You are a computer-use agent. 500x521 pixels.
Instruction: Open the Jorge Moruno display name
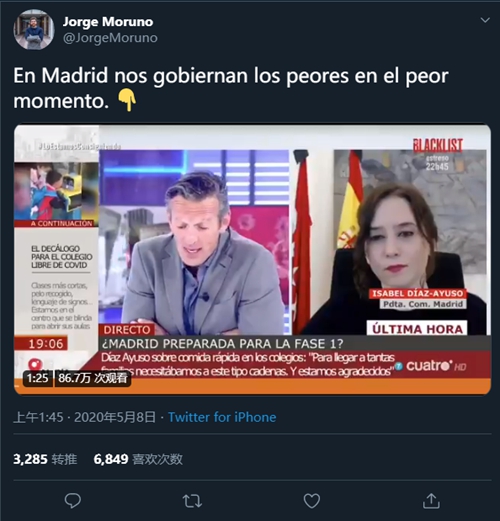click(x=108, y=22)
